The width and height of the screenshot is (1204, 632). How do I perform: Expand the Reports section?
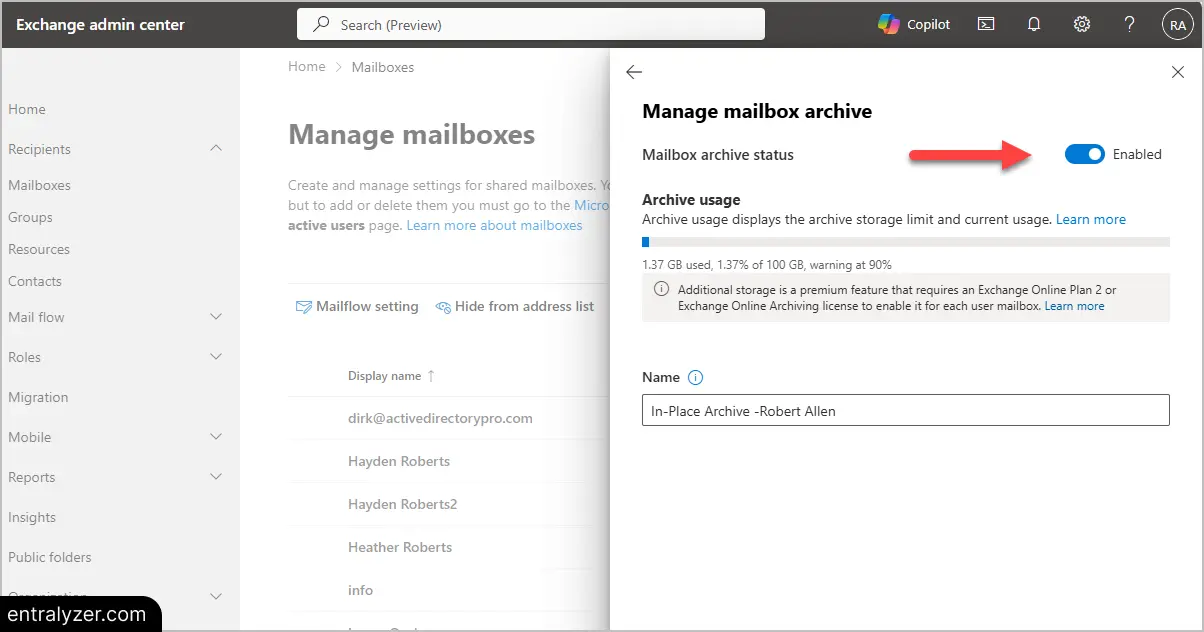click(216, 477)
